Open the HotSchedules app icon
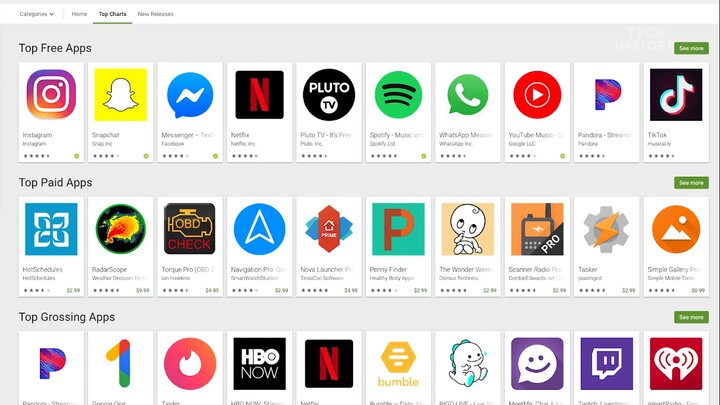The width and height of the screenshot is (720, 405). [x=51, y=229]
